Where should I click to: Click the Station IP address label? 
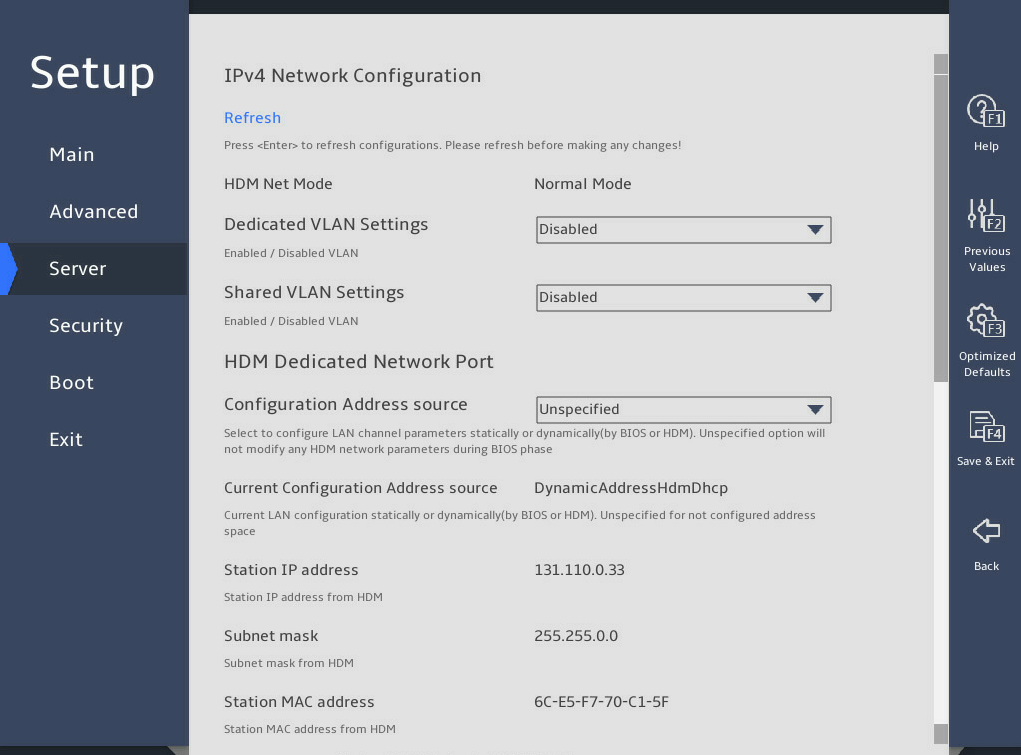click(291, 570)
